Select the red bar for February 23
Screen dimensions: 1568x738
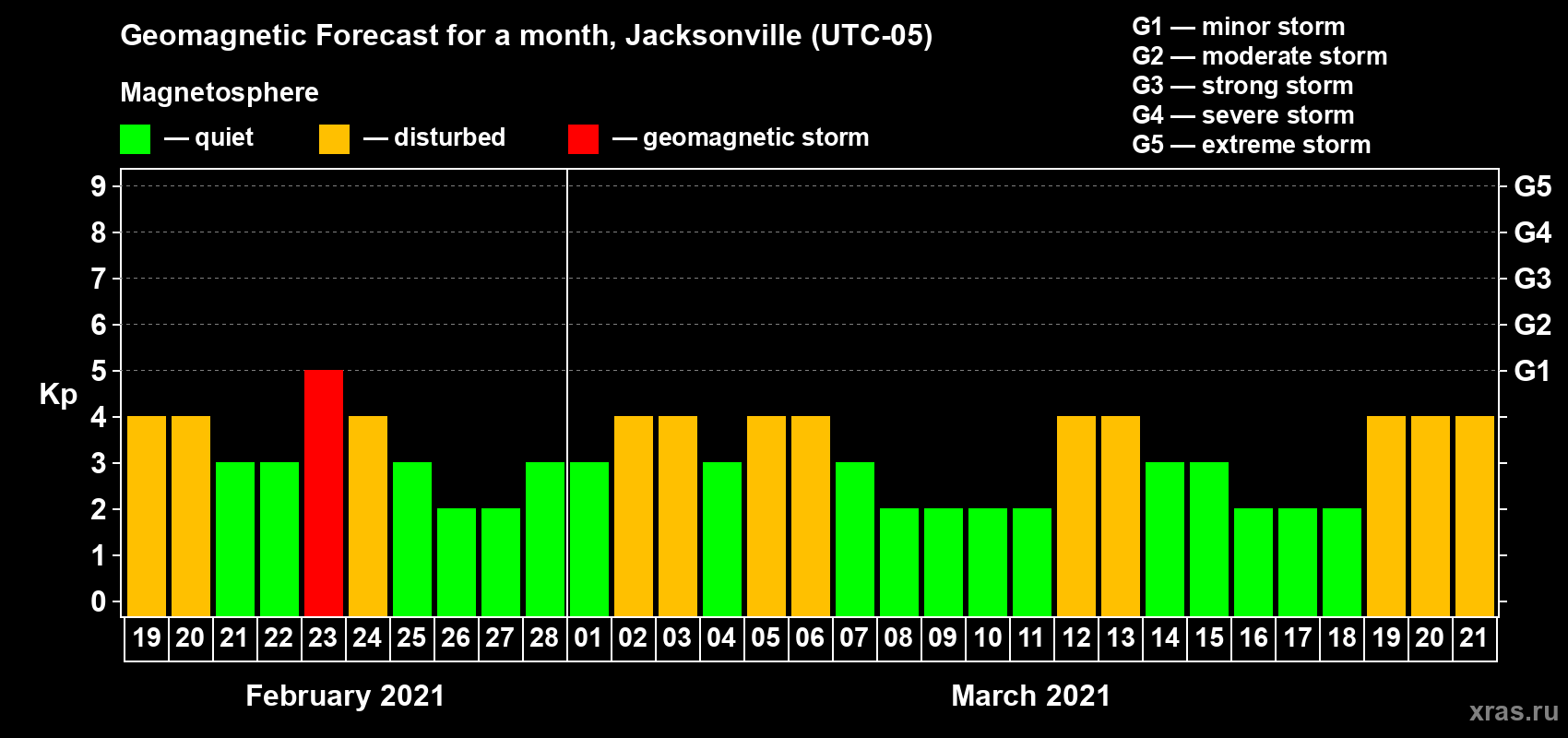pyautogui.click(x=324, y=493)
